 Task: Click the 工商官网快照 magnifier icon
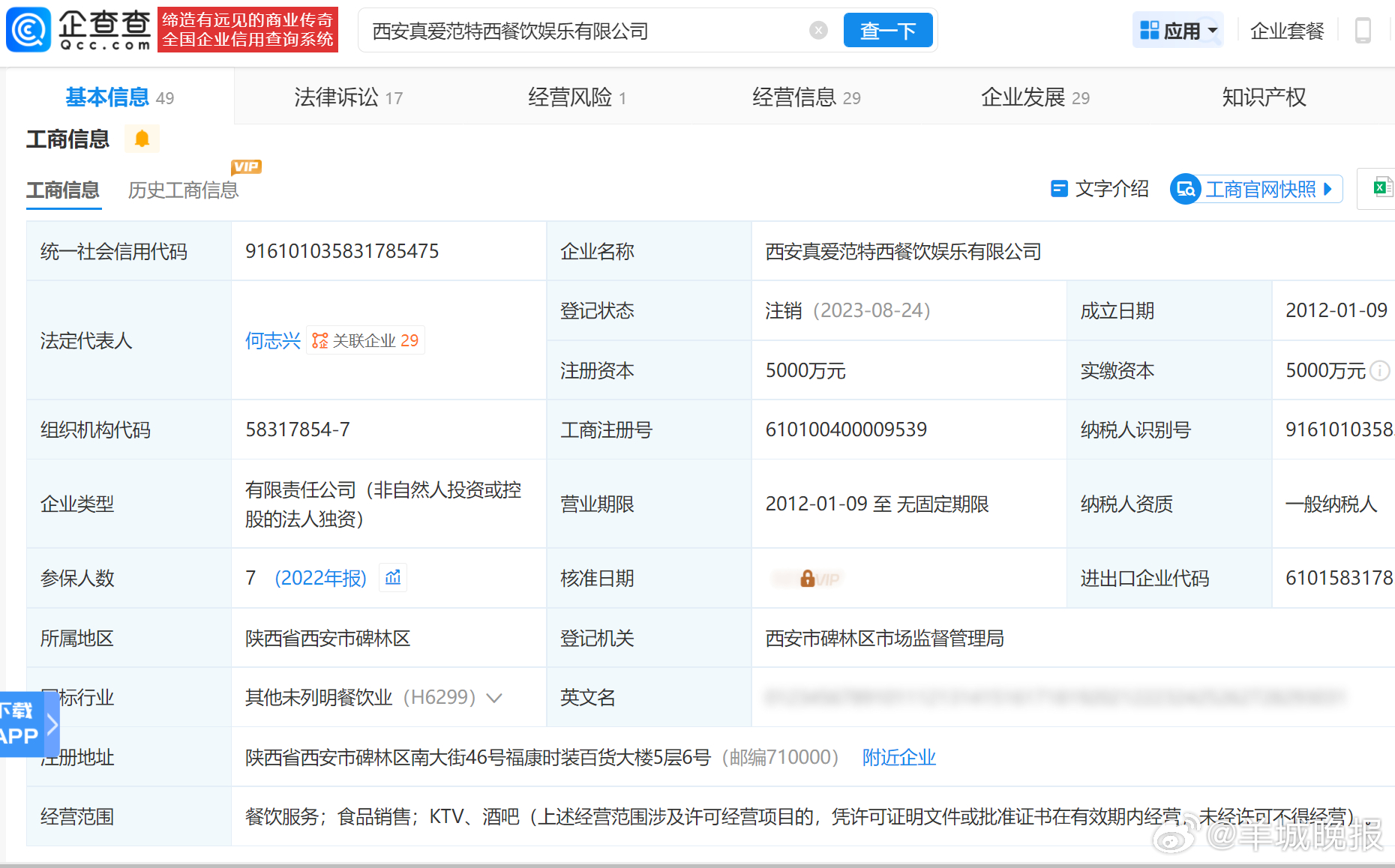(1186, 189)
